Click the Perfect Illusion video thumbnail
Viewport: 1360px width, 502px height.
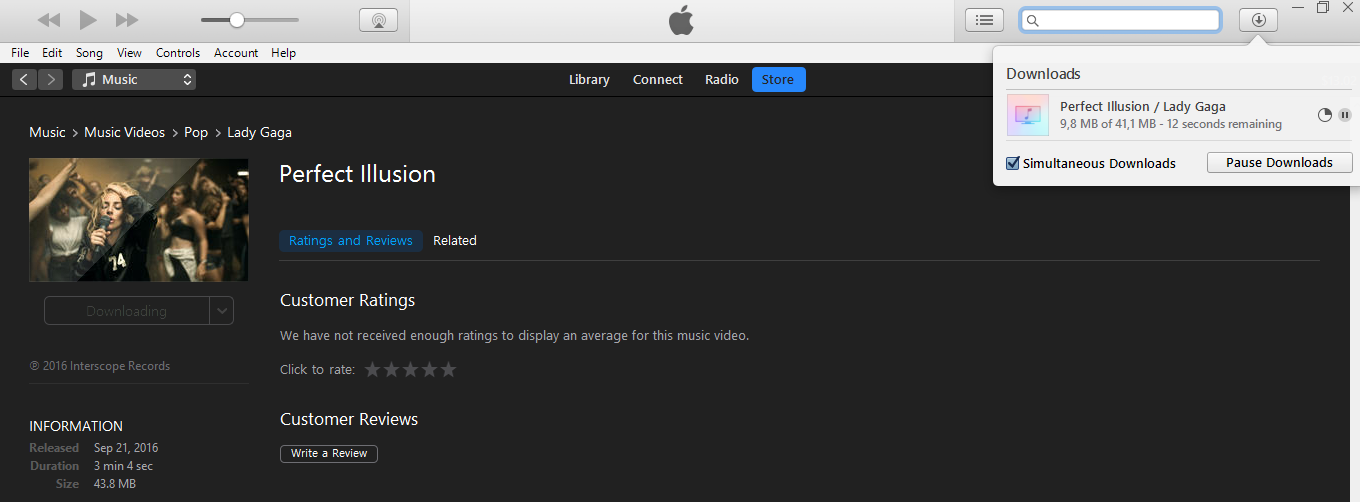pos(138,219)
